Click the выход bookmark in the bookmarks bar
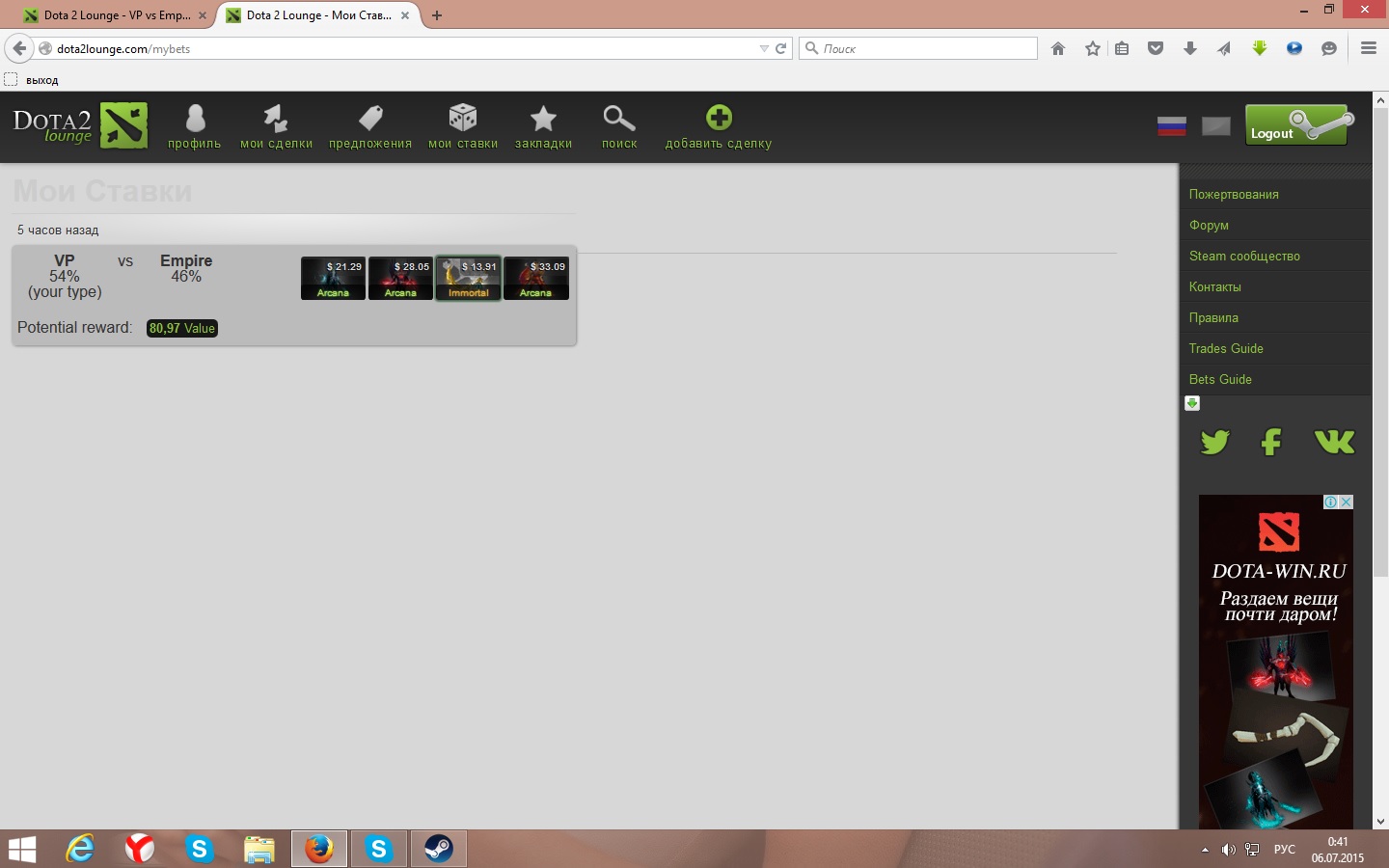1389x868 pixels. tap(32, 80)
